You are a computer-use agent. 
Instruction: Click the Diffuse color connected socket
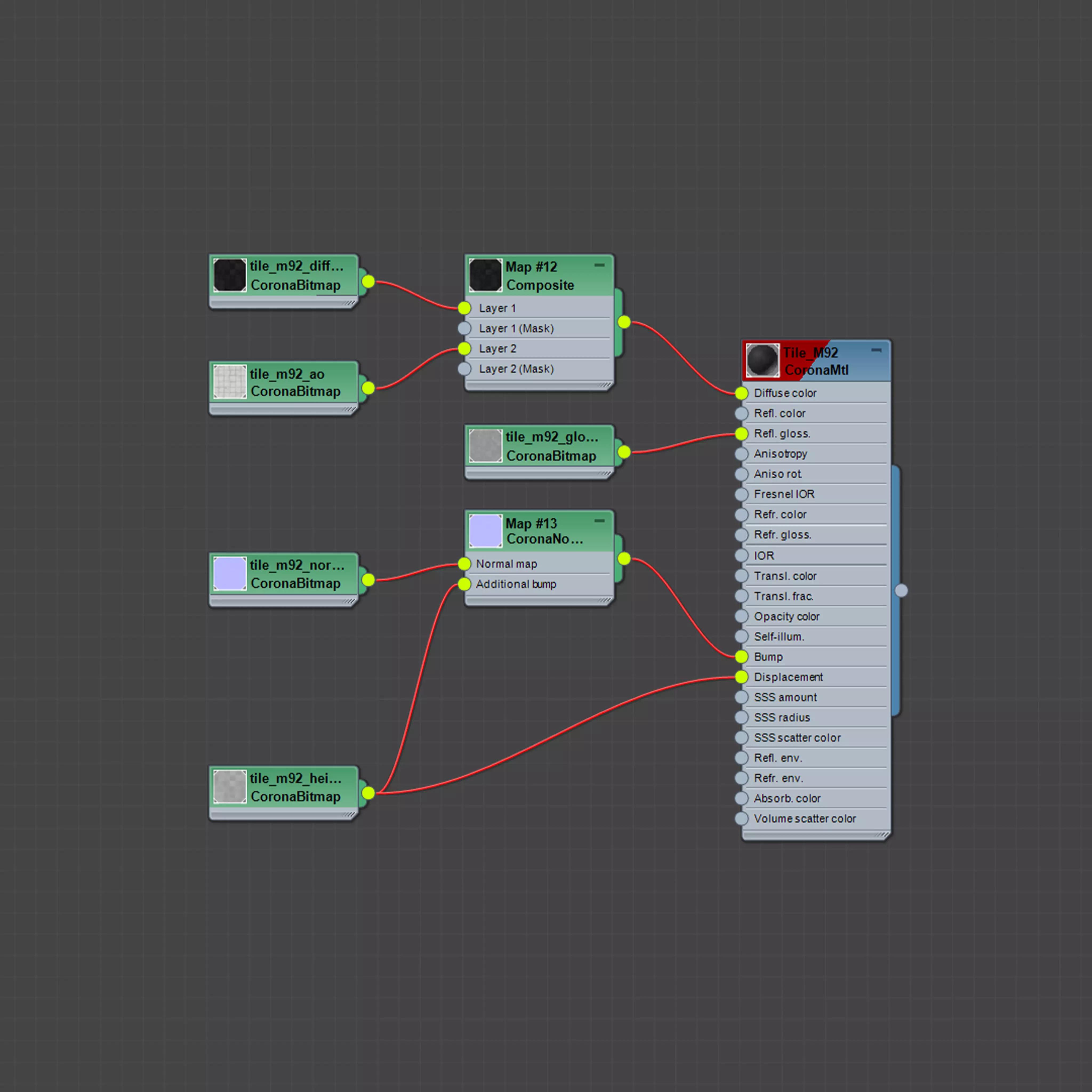pyautogui.click(x=742, y=393)
